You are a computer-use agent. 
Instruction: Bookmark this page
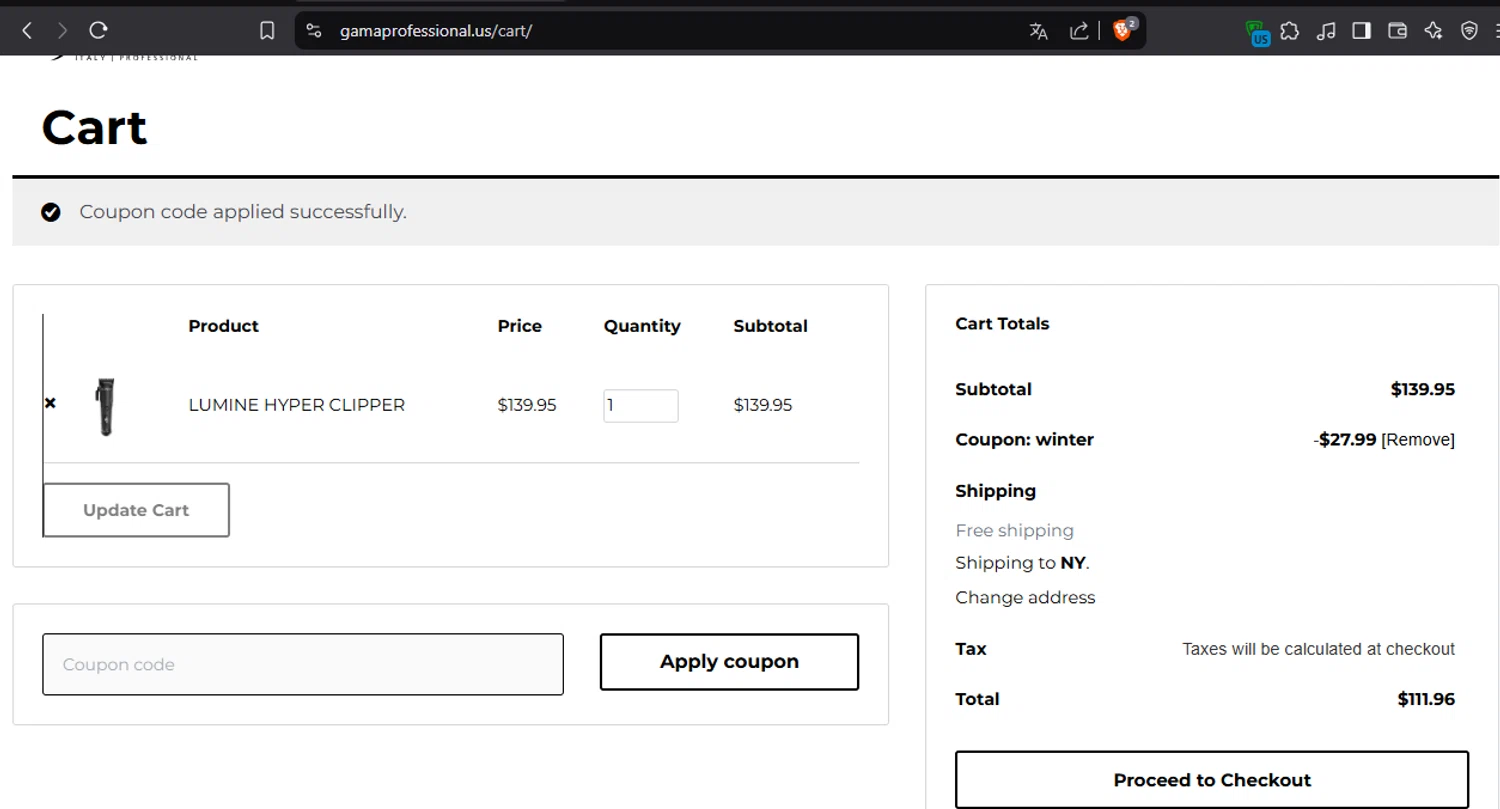click(267, 31)
